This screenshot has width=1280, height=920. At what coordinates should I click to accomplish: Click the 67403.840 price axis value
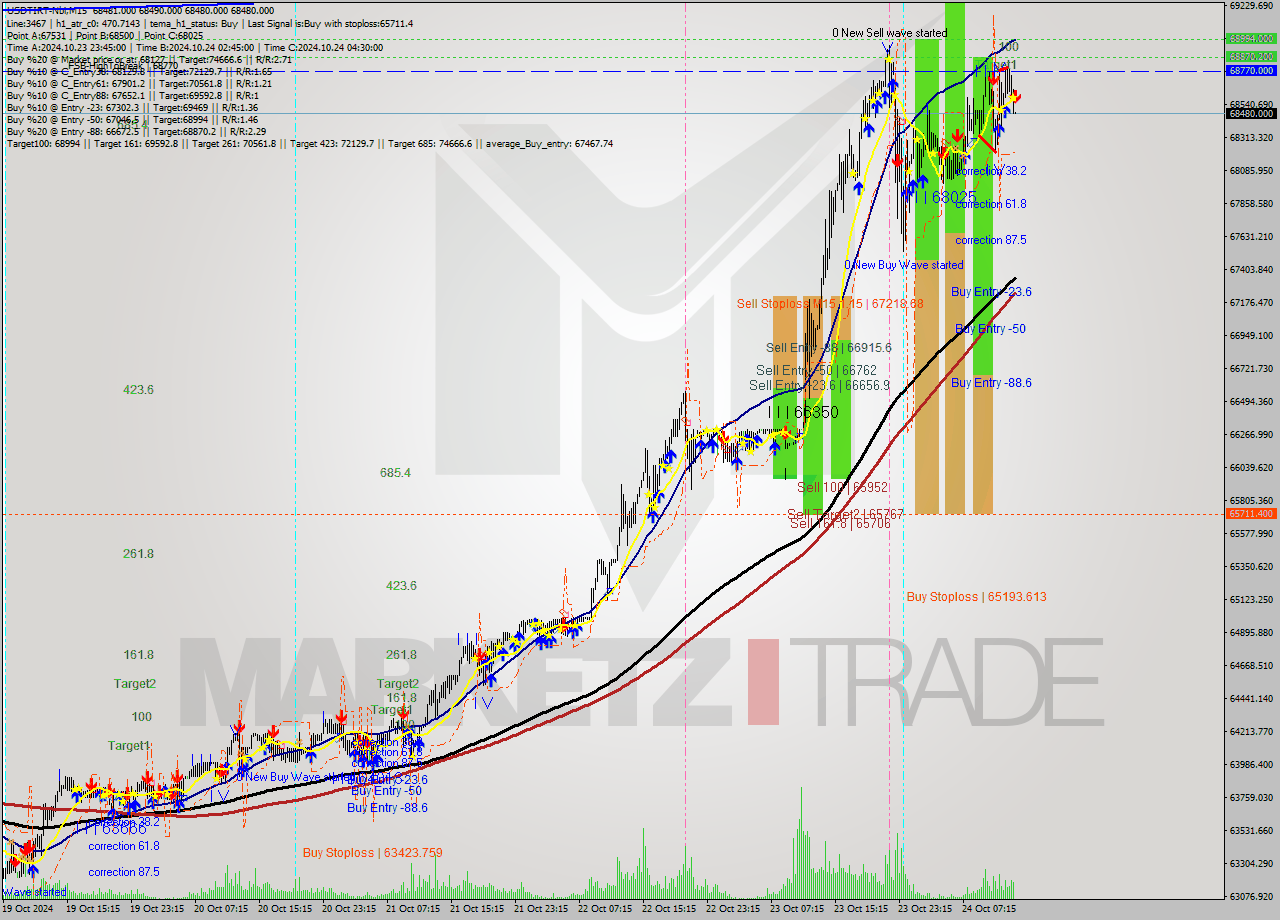click(1251, 269)
